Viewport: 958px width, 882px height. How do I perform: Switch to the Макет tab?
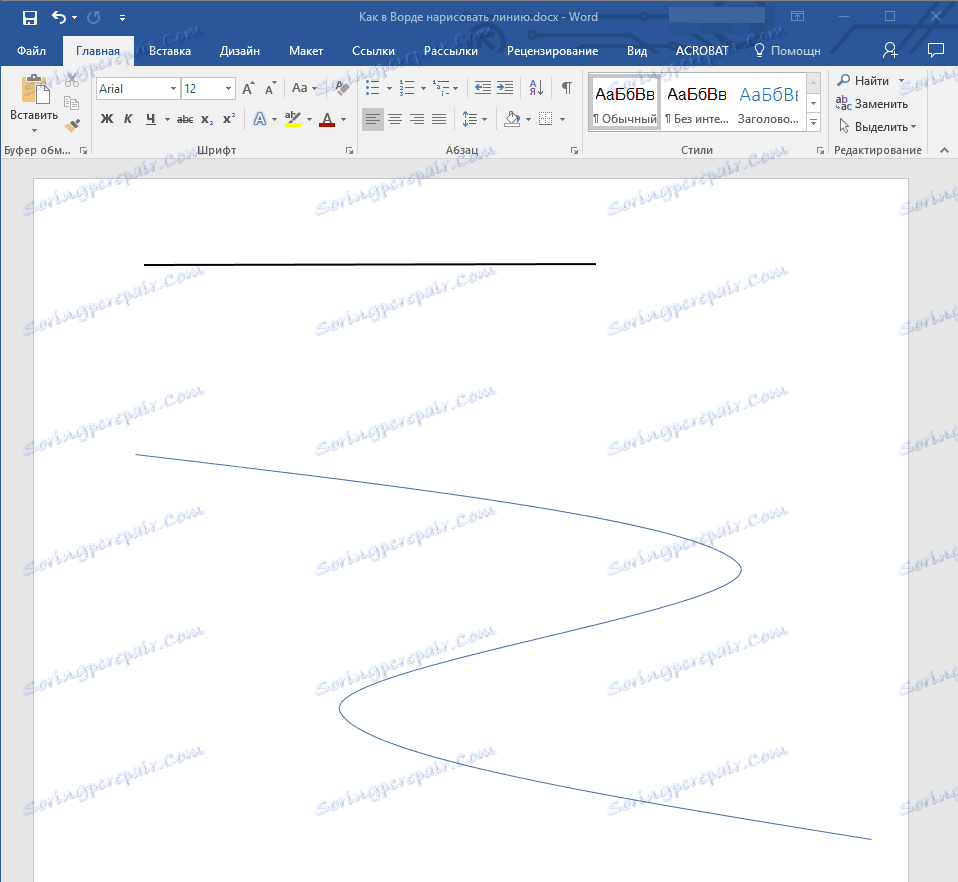tap(305, 51)
